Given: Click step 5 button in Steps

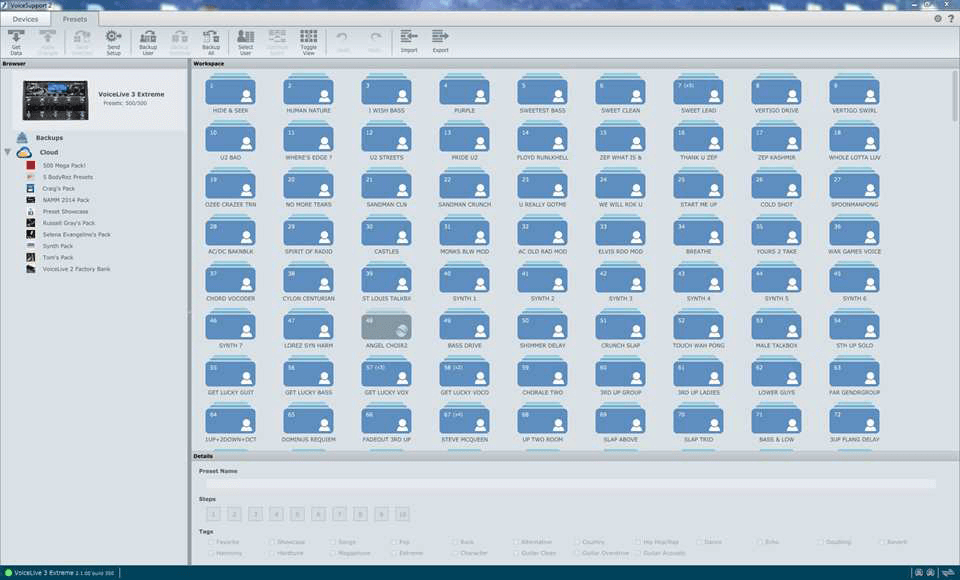Looking at the screenshot, I should (x=297, y=514).
